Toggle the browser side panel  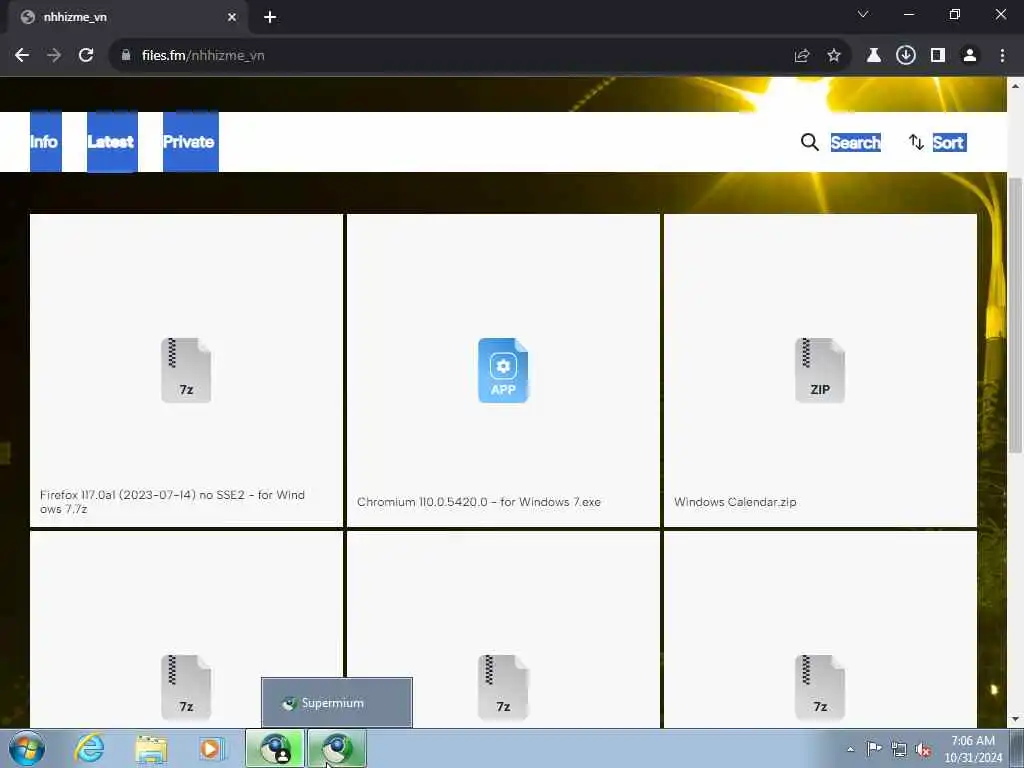(x=938, y=56)
